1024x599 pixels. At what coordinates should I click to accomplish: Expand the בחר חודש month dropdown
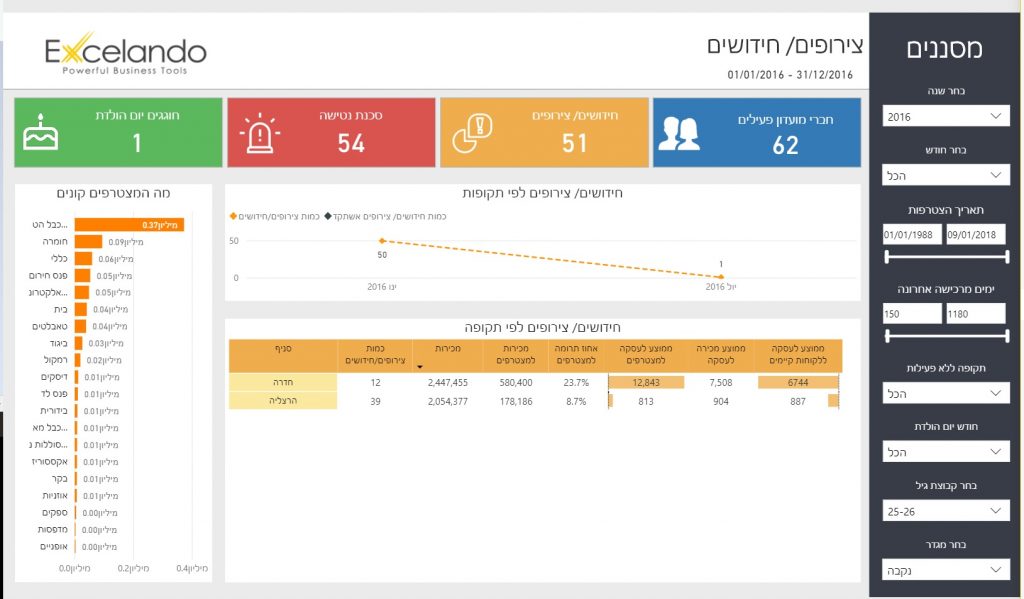(945, 176)
